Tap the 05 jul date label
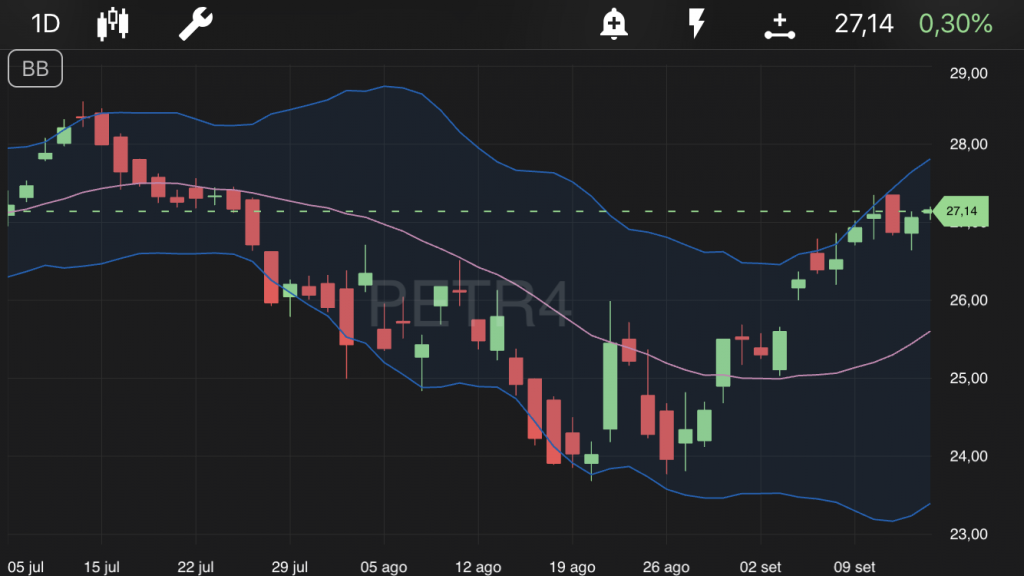Viewport: 1024px width, 576px height. (x=25, y=567)
